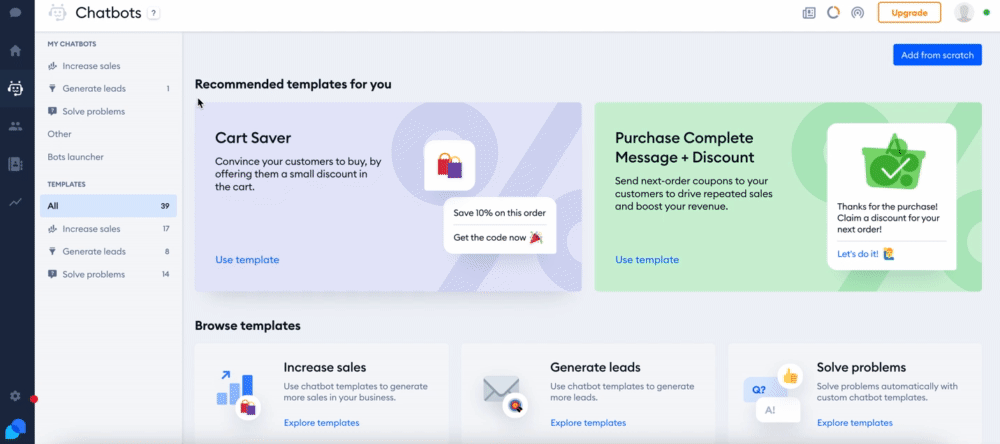Open Generate leads templates with 8 items
The image size is (1000, 444).
[108, 251]
